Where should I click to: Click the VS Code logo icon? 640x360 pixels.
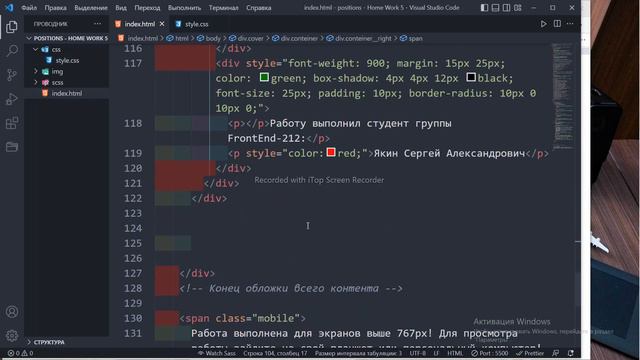[9, 7]
